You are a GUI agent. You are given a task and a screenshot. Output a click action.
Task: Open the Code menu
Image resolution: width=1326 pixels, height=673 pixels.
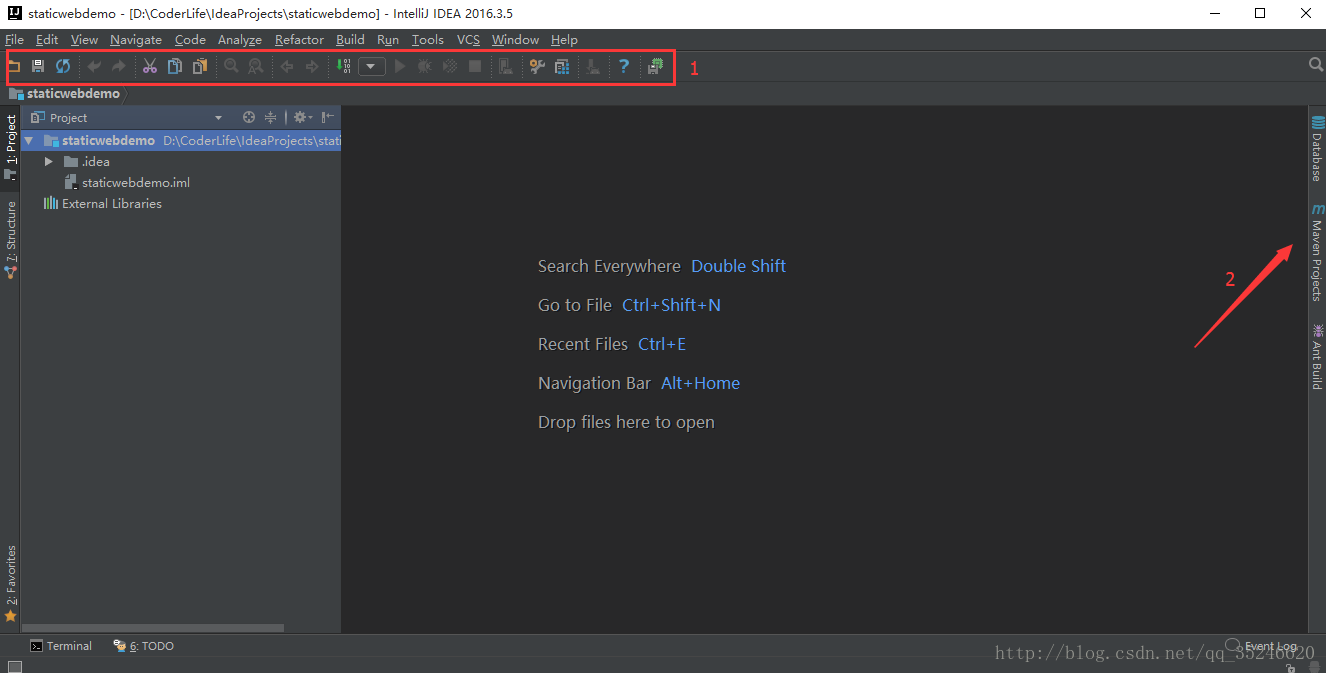pos(190,40)
